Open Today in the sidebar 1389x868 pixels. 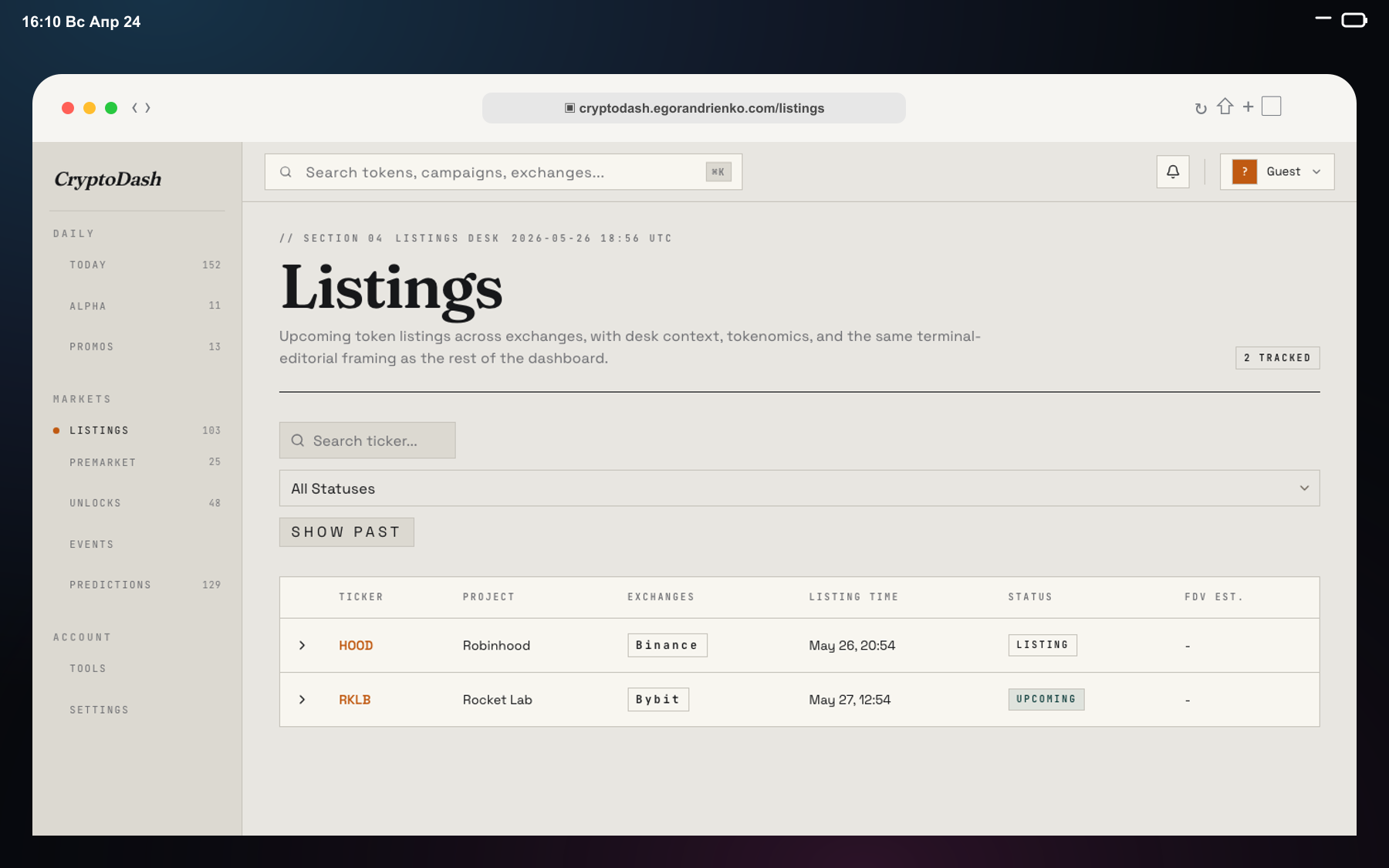pyautogui.click(x=137, y=265)
